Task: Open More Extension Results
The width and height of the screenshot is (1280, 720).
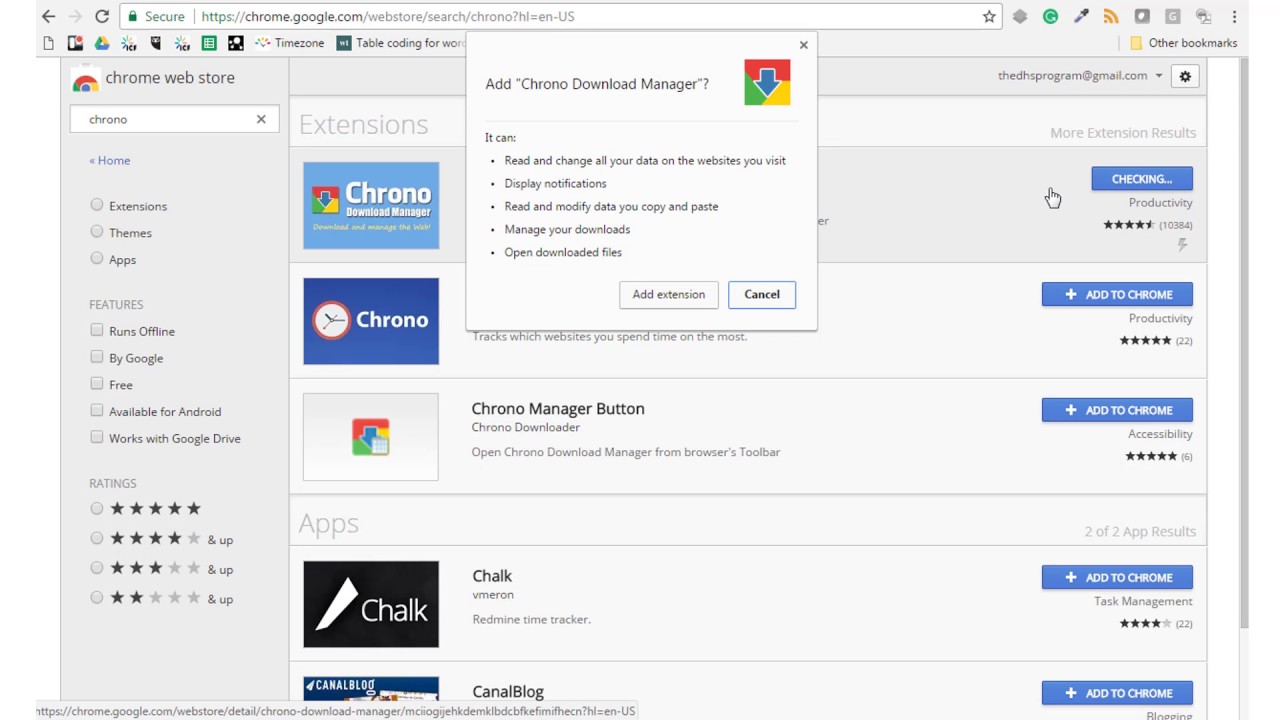Action: (x=1123, y=132)
